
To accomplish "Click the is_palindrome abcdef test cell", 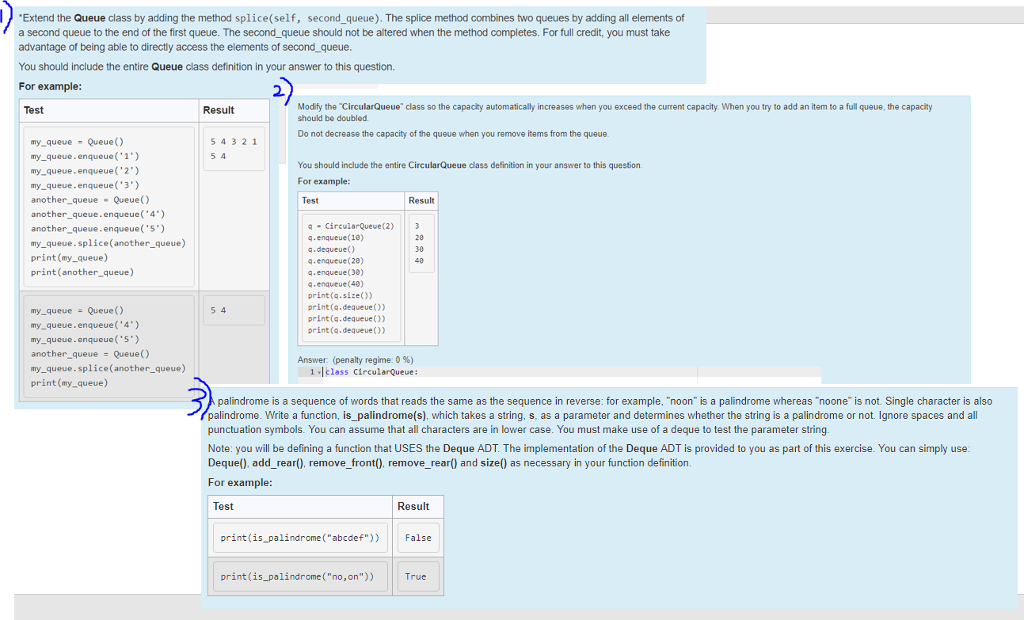I will pyautogui.click(x=299, y=537).
